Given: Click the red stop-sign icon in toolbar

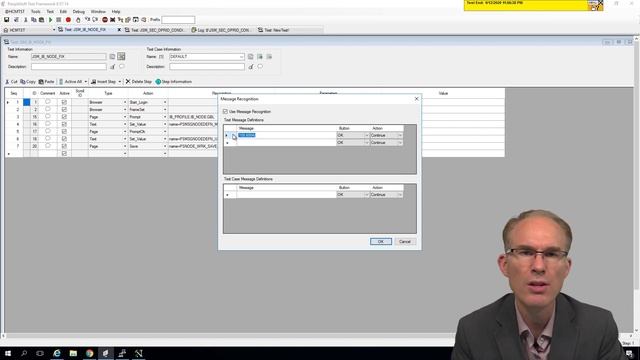Looking at the screenshot, I should (105, 20).
